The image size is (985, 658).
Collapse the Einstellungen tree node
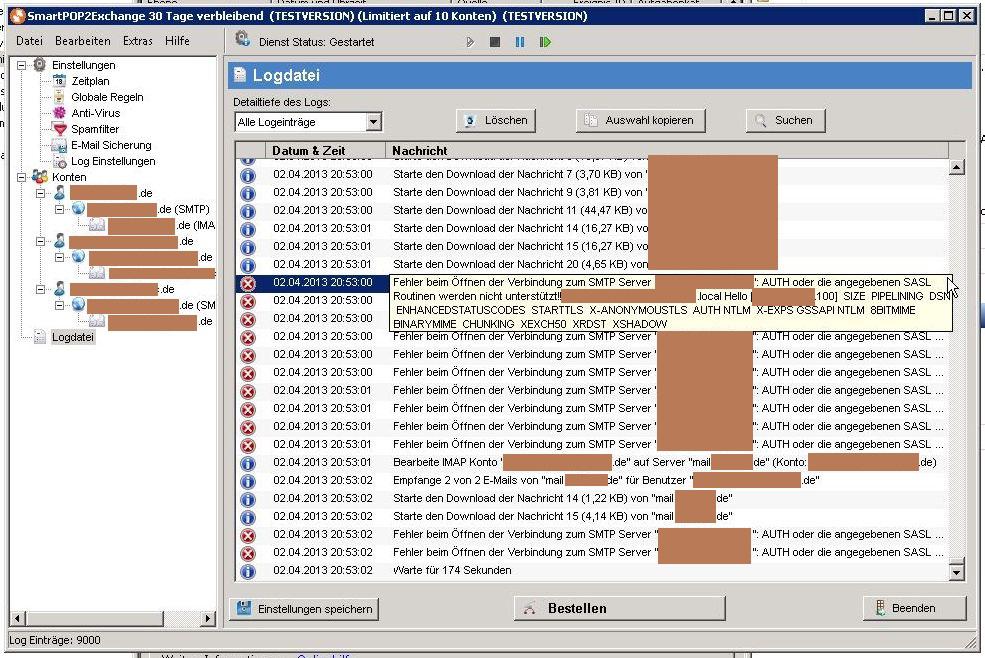point(21,65)
